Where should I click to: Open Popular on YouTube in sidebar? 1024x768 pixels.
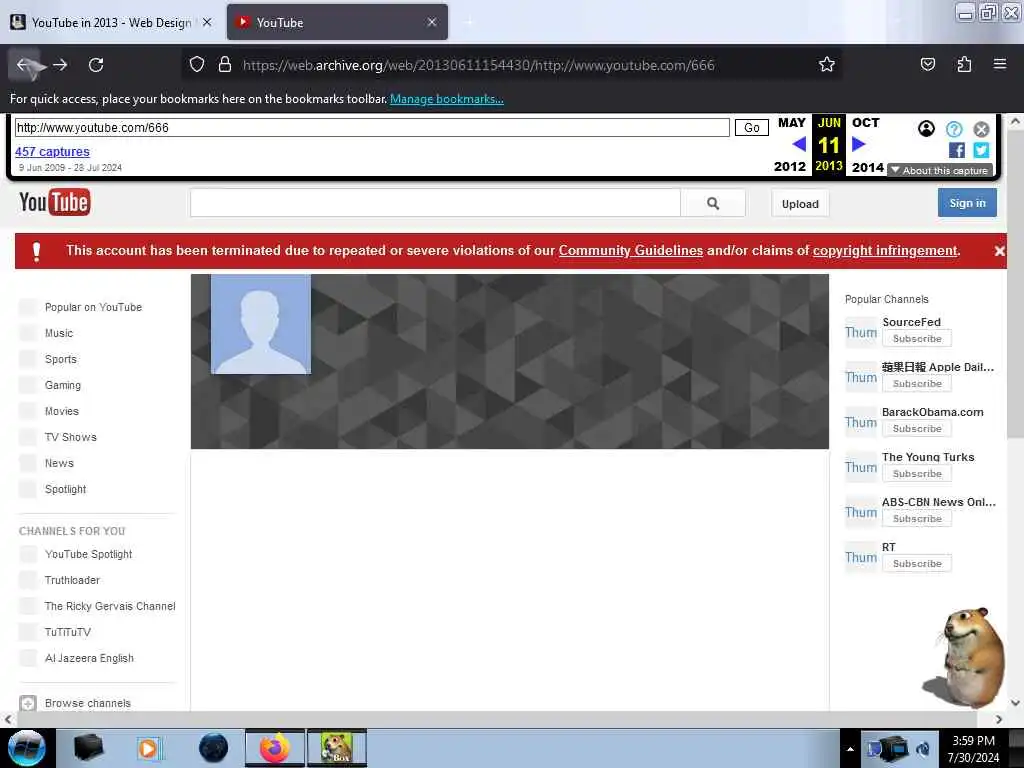[93, 307]
